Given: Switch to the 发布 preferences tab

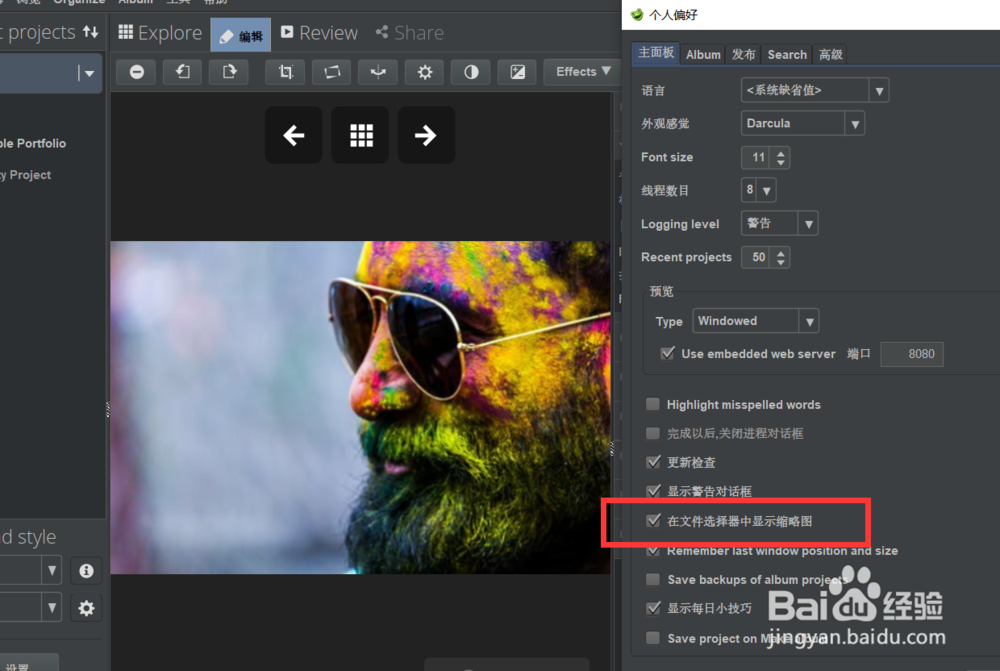Looking at the screenshot, I should pos(743,55).
